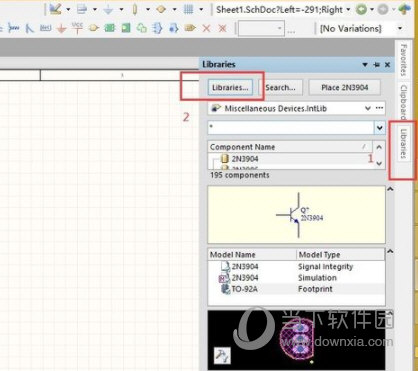Switch to the Clipboard side tab
Image resolution: width=418 pixels, height=371 pixels.
click(x=404, y=102)
